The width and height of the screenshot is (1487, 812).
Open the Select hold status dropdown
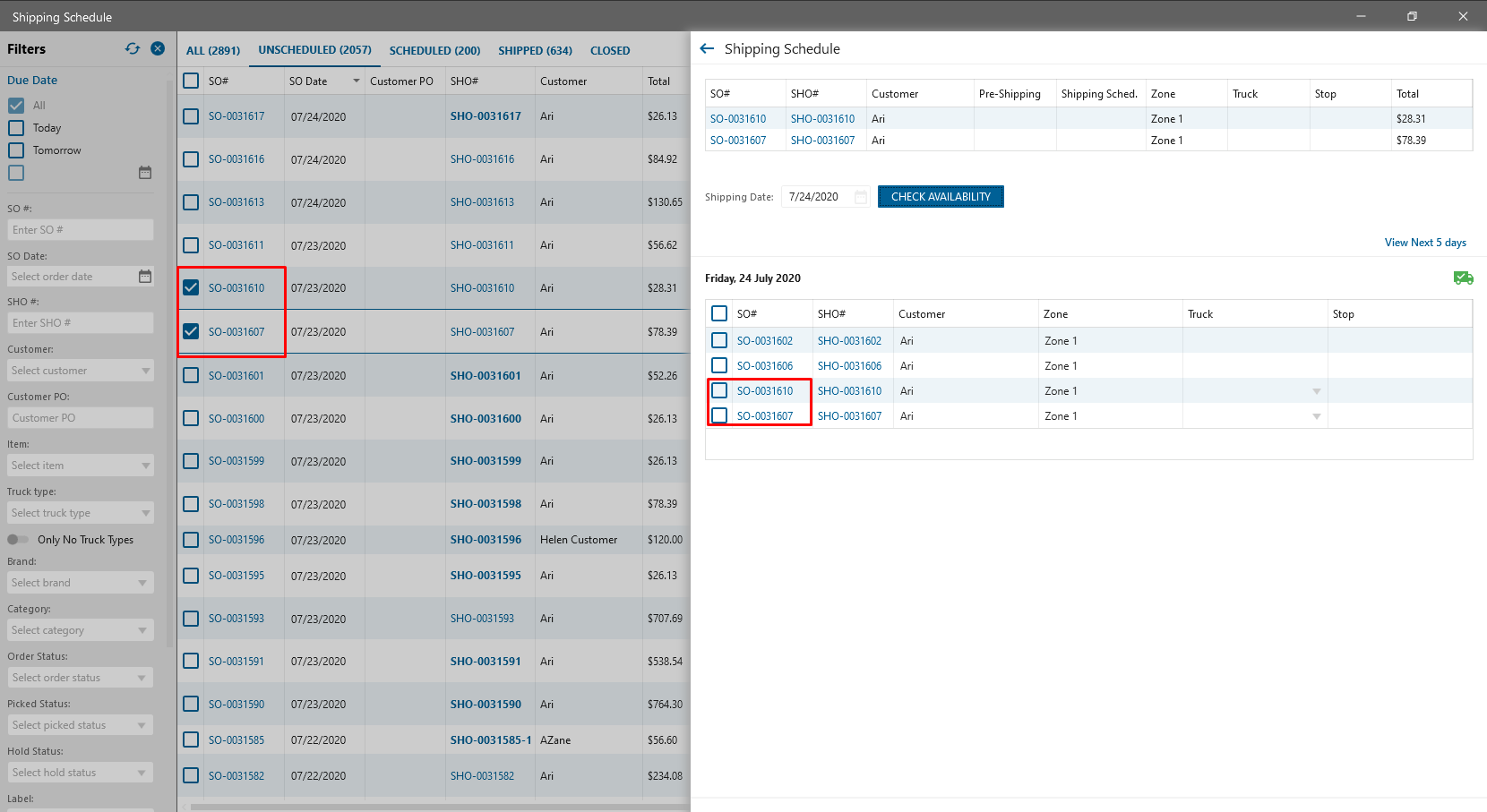[x=81, y=773]
